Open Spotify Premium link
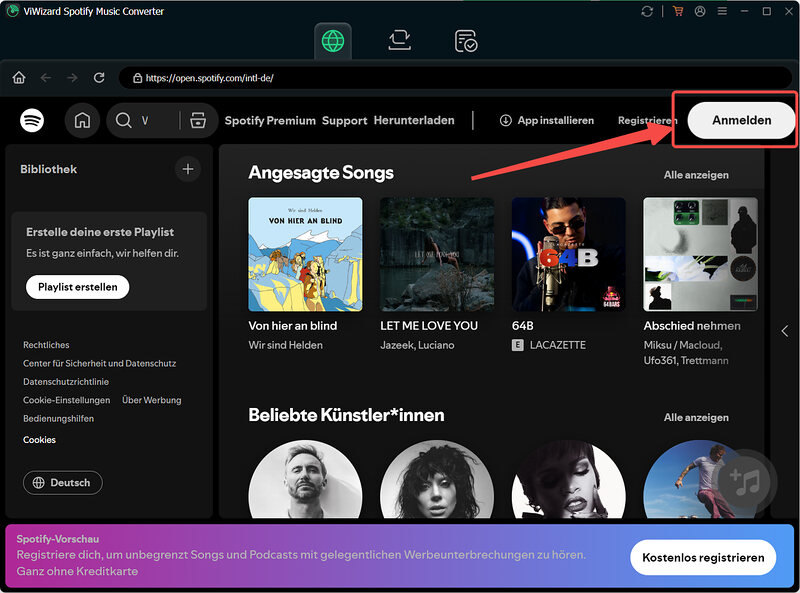 click(270, 120)
